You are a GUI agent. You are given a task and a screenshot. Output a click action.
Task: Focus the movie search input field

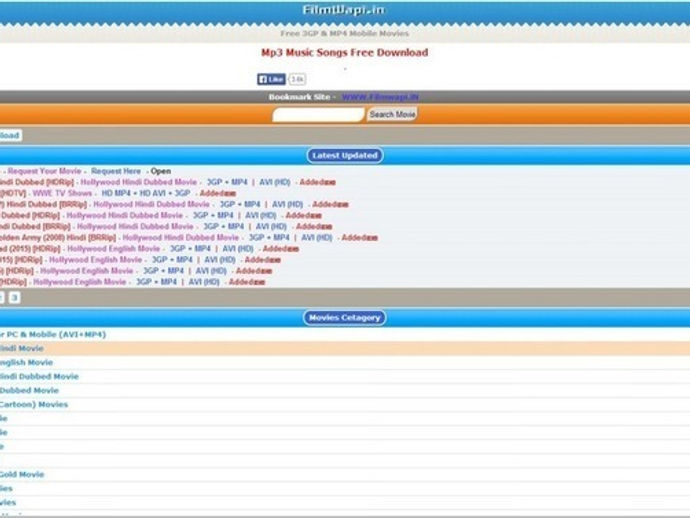319,115
